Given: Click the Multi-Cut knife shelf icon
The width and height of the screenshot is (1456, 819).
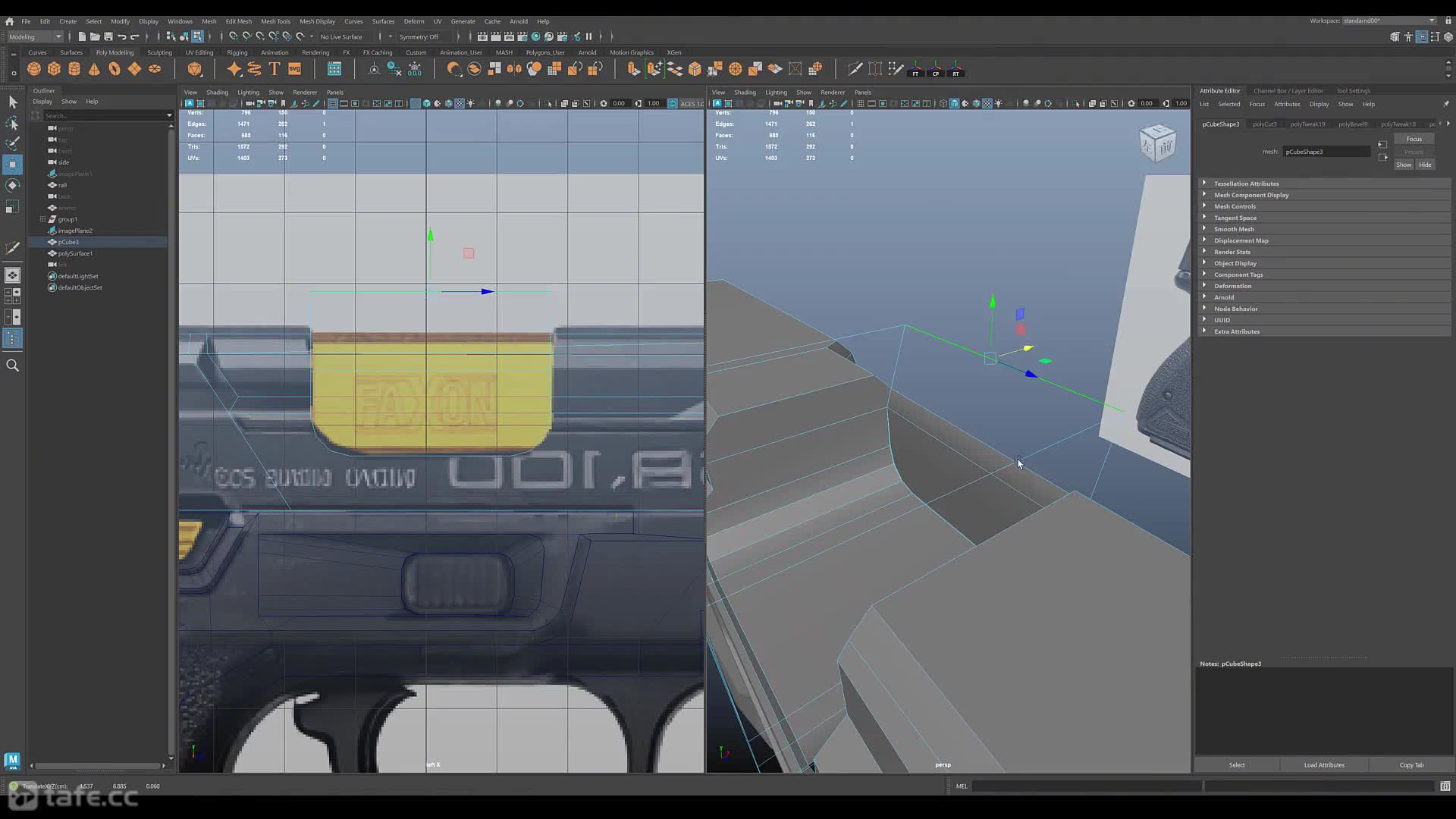Looking at the screenshot, I should click(855, 69).
